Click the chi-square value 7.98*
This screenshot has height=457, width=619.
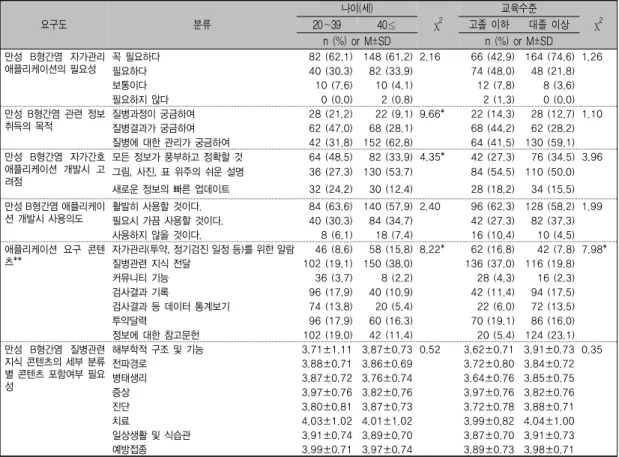click(x=594, y=249)
